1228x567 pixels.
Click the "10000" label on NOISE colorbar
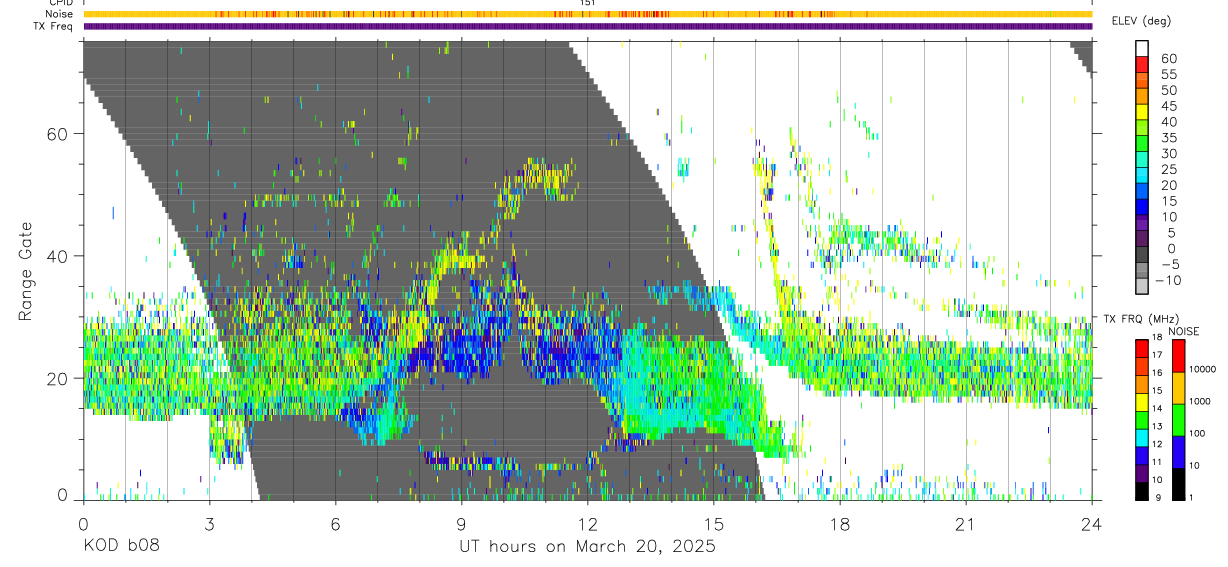pyautogui.click(x=1202, y=369)
